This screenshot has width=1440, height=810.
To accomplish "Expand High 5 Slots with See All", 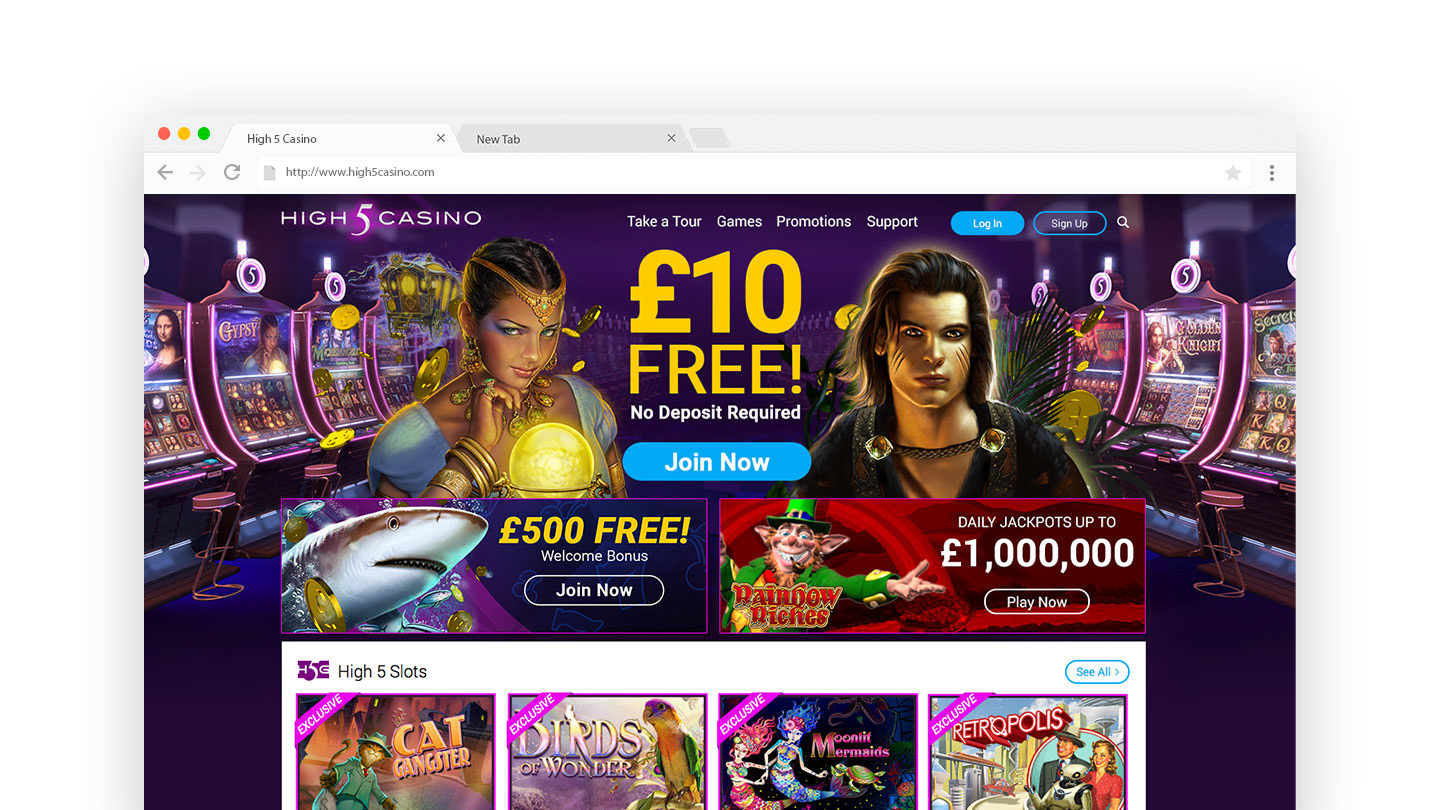I will point(1097,672).
